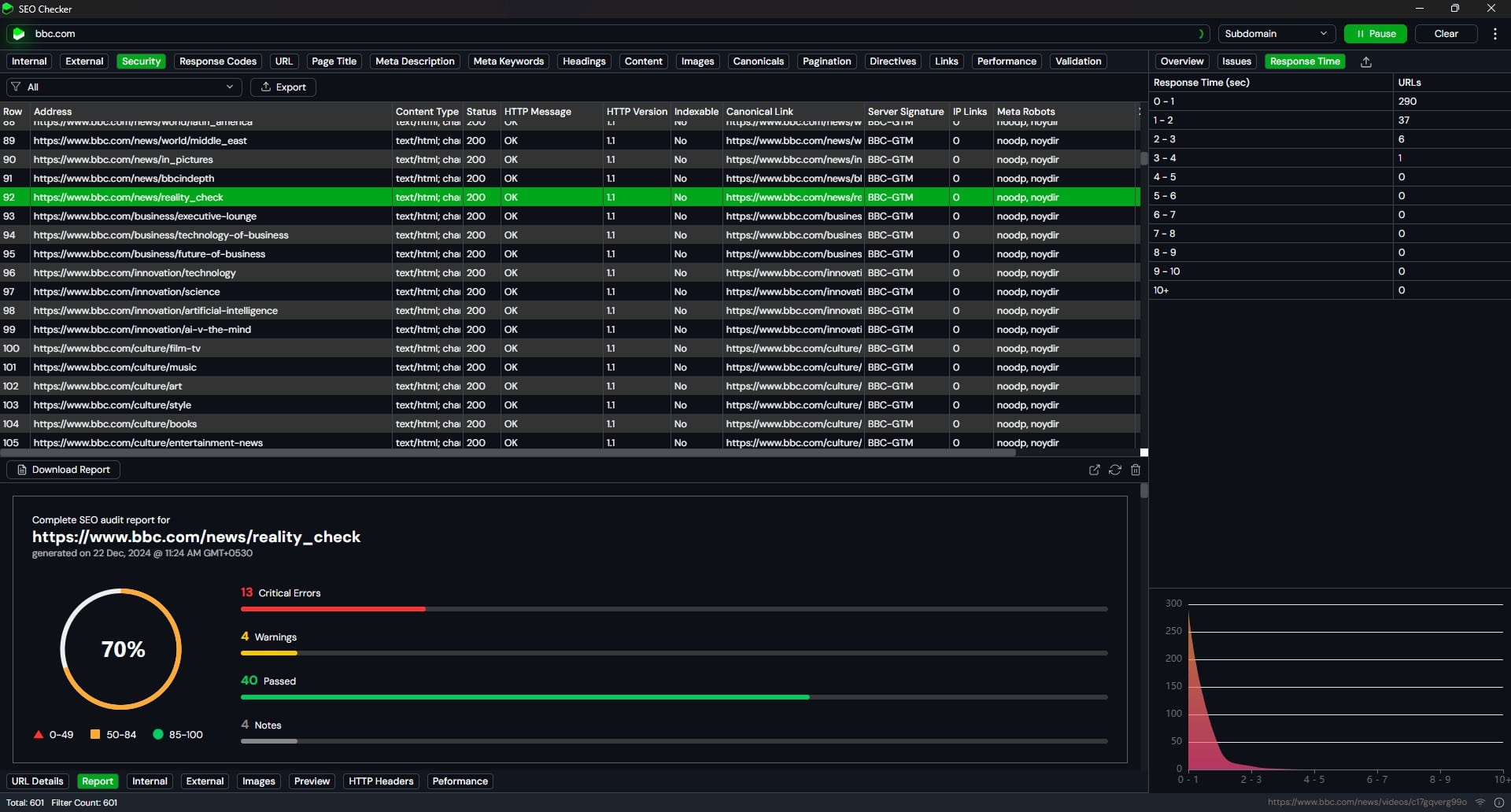Click the report panel vertical scrollbar
This screenshot has width=1511, height=812.
tap(1144, 490)
